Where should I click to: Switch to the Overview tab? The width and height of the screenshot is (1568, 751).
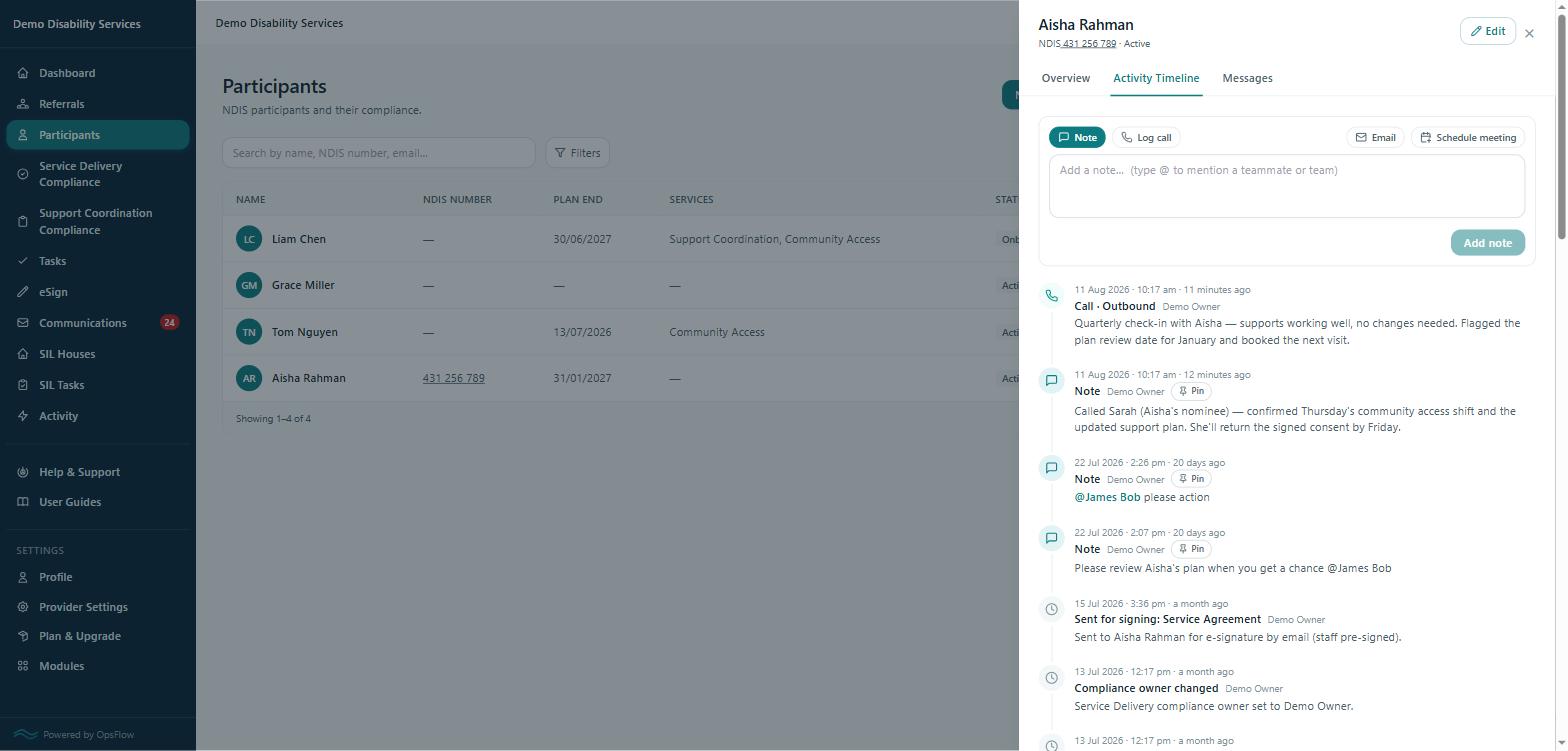point(1065,78)
